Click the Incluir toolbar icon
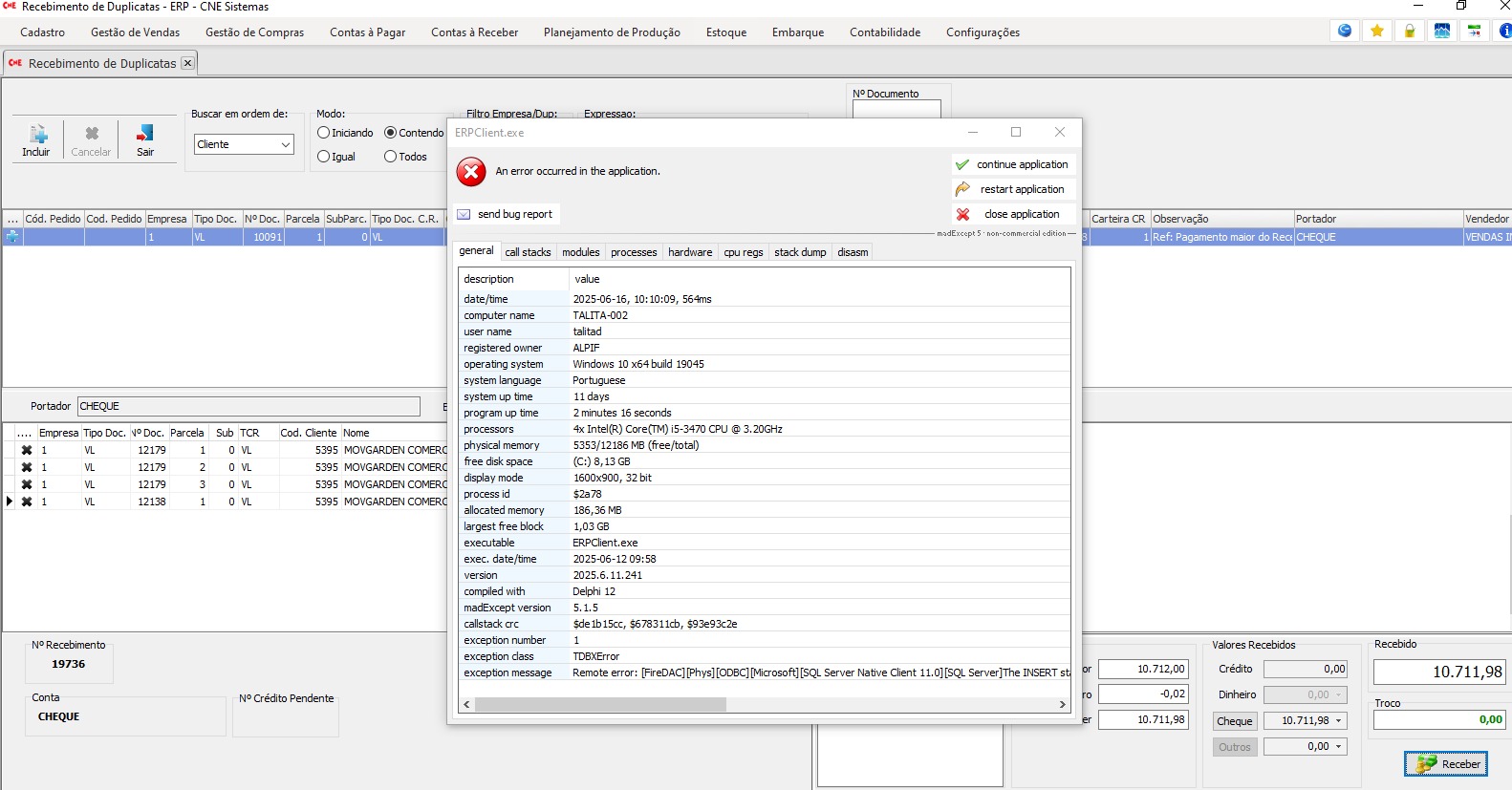This screenshot has width=1512, height=790. pos(37,135)
